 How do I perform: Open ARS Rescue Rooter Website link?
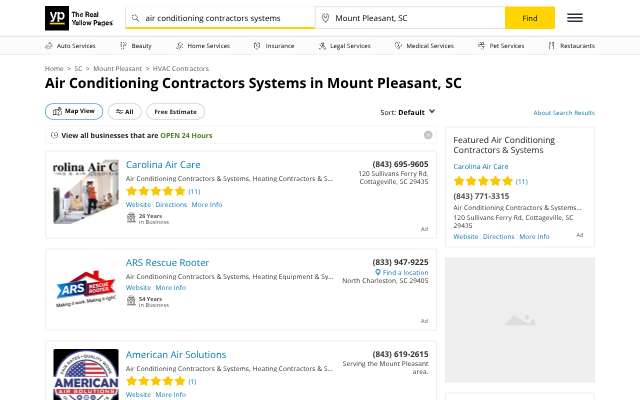(x=138, y=288)
